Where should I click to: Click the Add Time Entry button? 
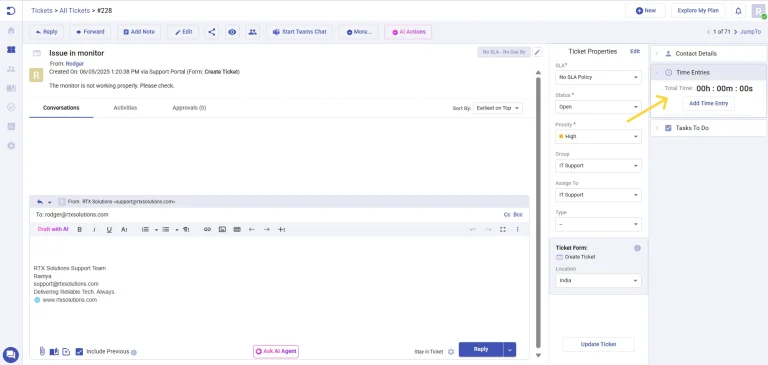708,103
